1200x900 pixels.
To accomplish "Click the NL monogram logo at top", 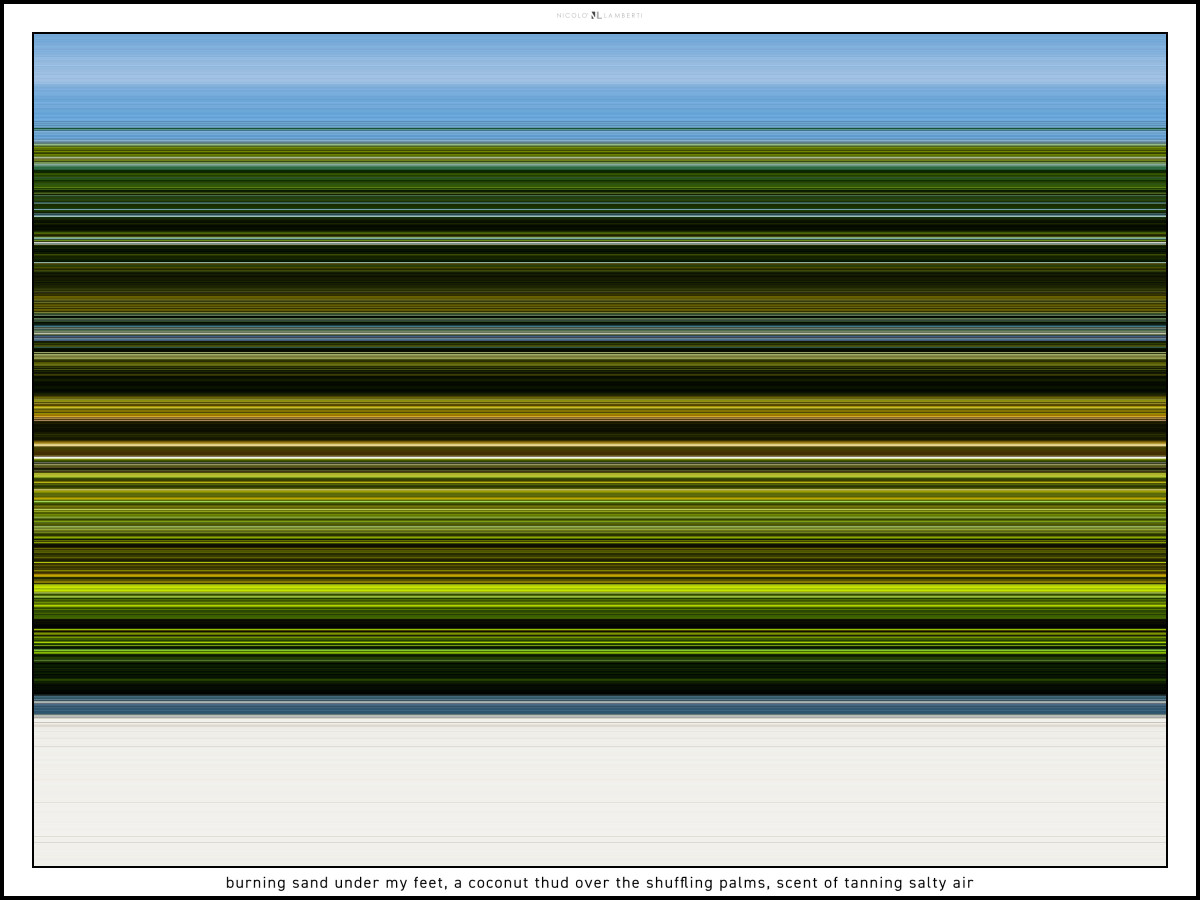I will click(596, 16).
